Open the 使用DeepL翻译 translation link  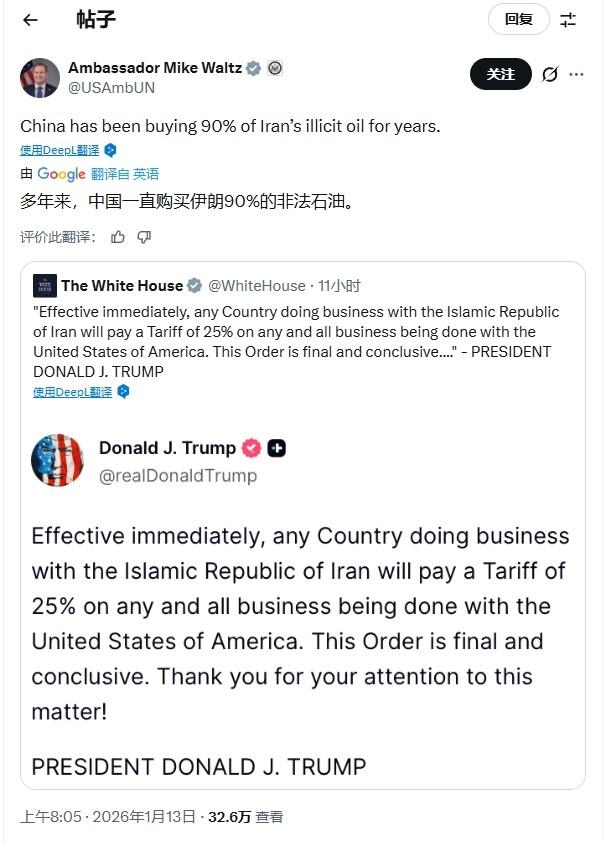pos(62,150)
